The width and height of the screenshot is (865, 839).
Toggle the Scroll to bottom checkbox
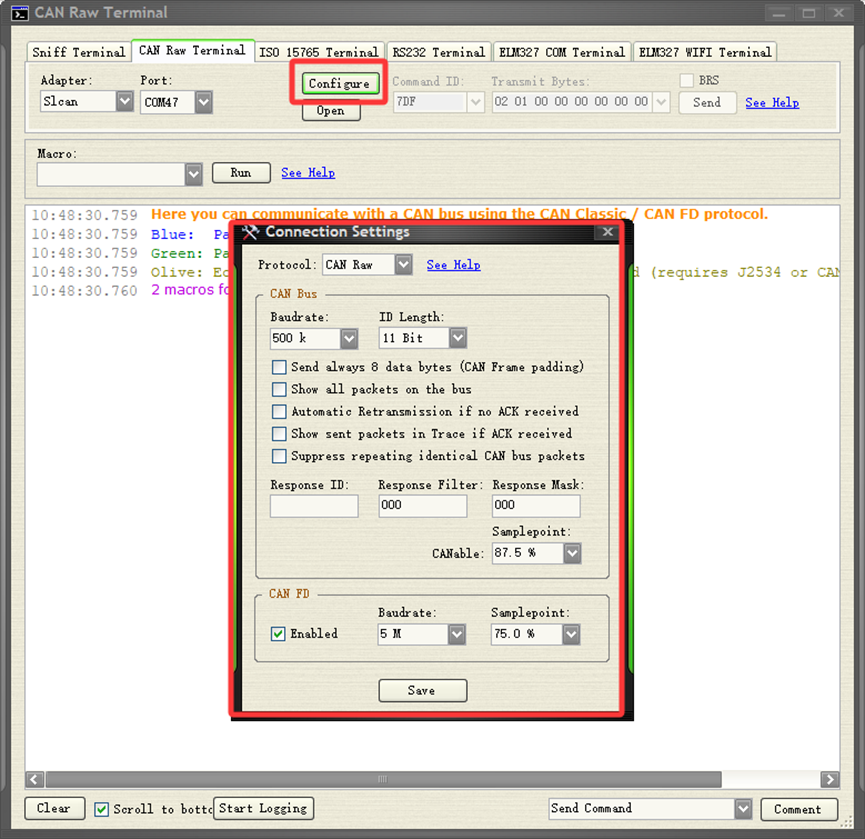pos(102,809)
